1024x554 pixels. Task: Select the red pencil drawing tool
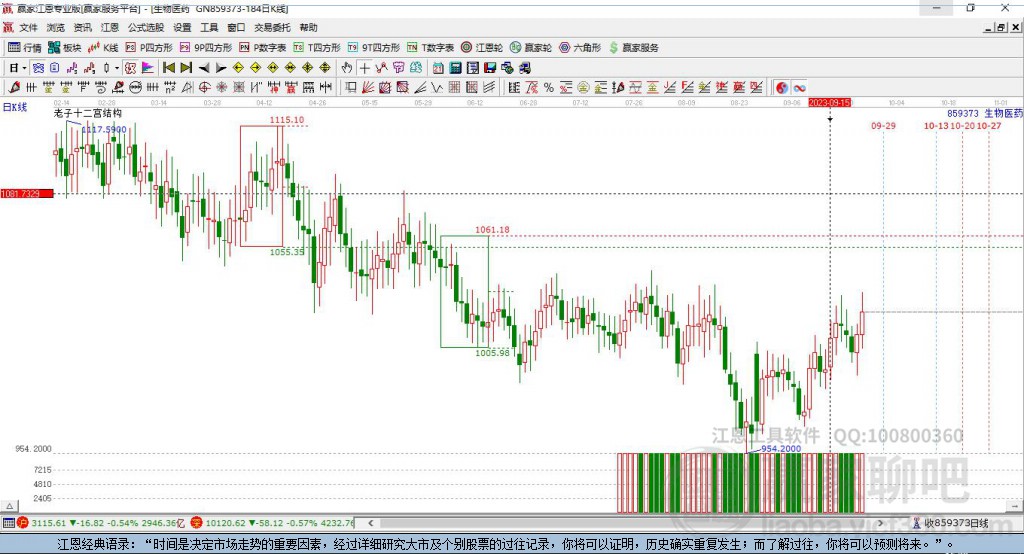14,88
